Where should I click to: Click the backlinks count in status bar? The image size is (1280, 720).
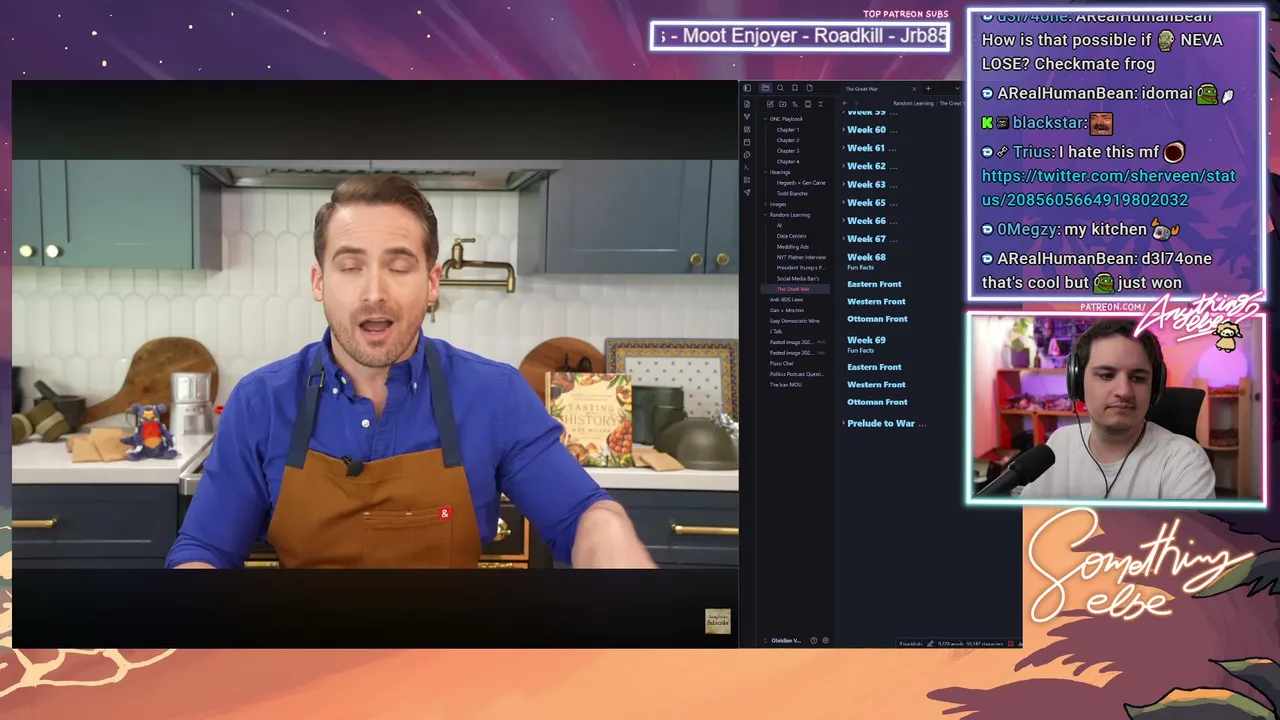tap(910, 644)
